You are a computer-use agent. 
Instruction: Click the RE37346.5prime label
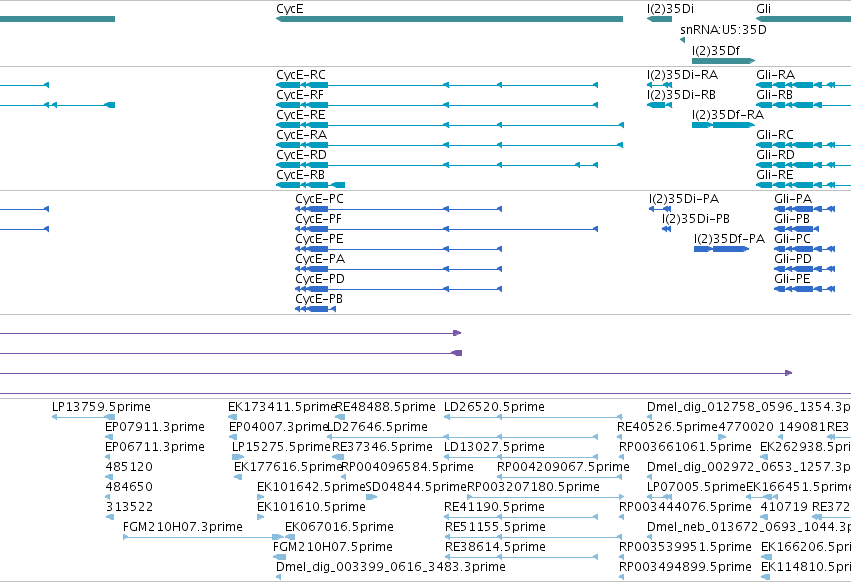click(382, 447)
